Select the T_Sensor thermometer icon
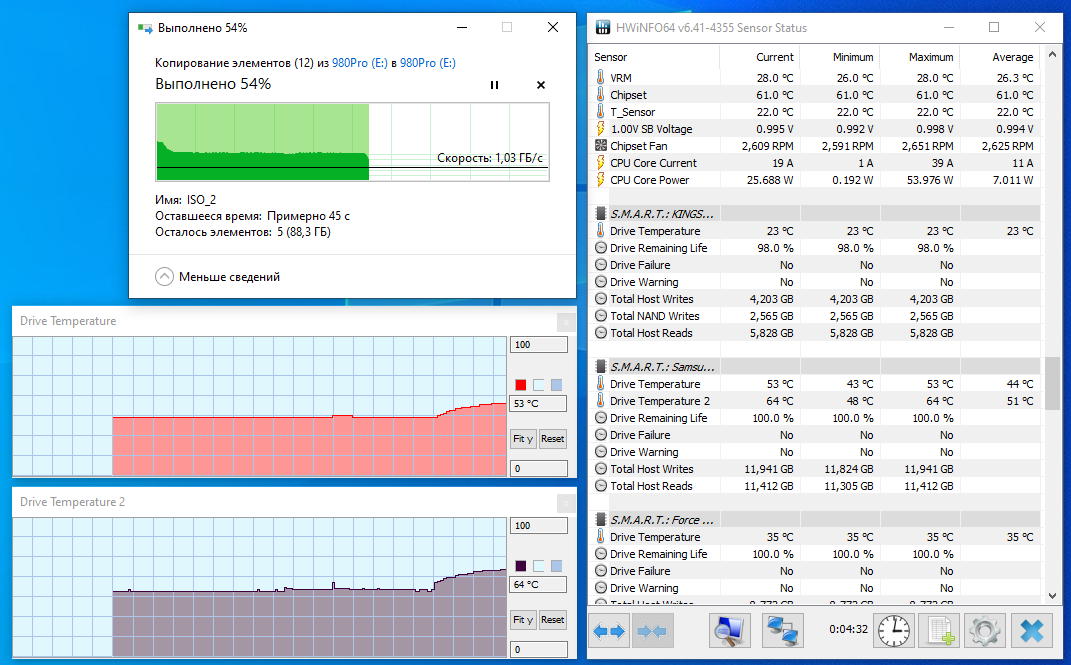Image resolution: width=1071 pixels, height=665 pixels. coord(600,112)
